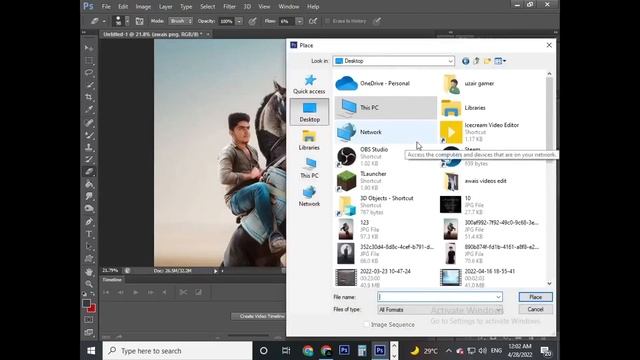Open This PC in Place dialog sidebar
The image size is (640, 360).
pos(309,168)
